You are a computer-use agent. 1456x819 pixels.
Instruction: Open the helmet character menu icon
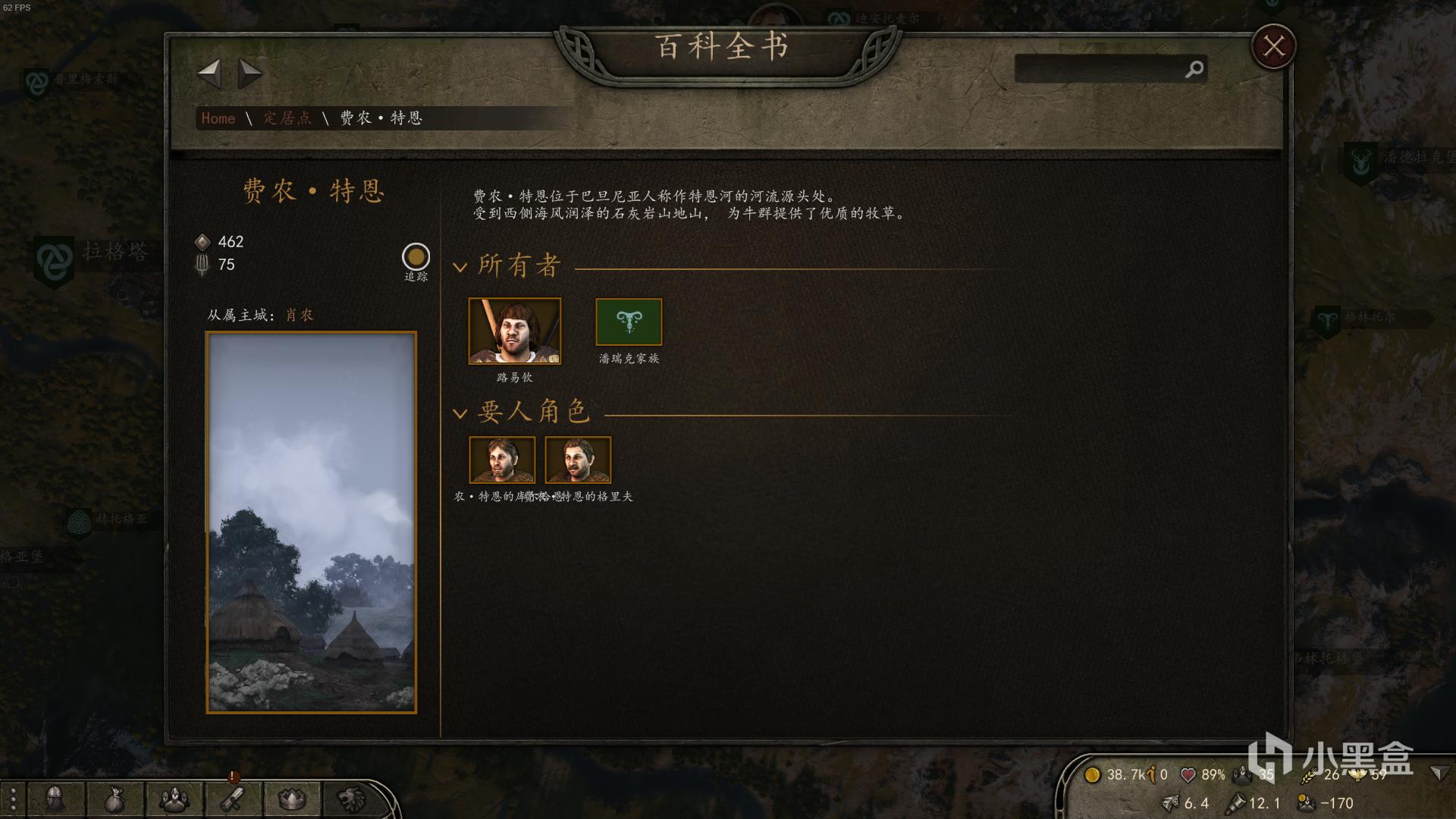coord(54,799)
